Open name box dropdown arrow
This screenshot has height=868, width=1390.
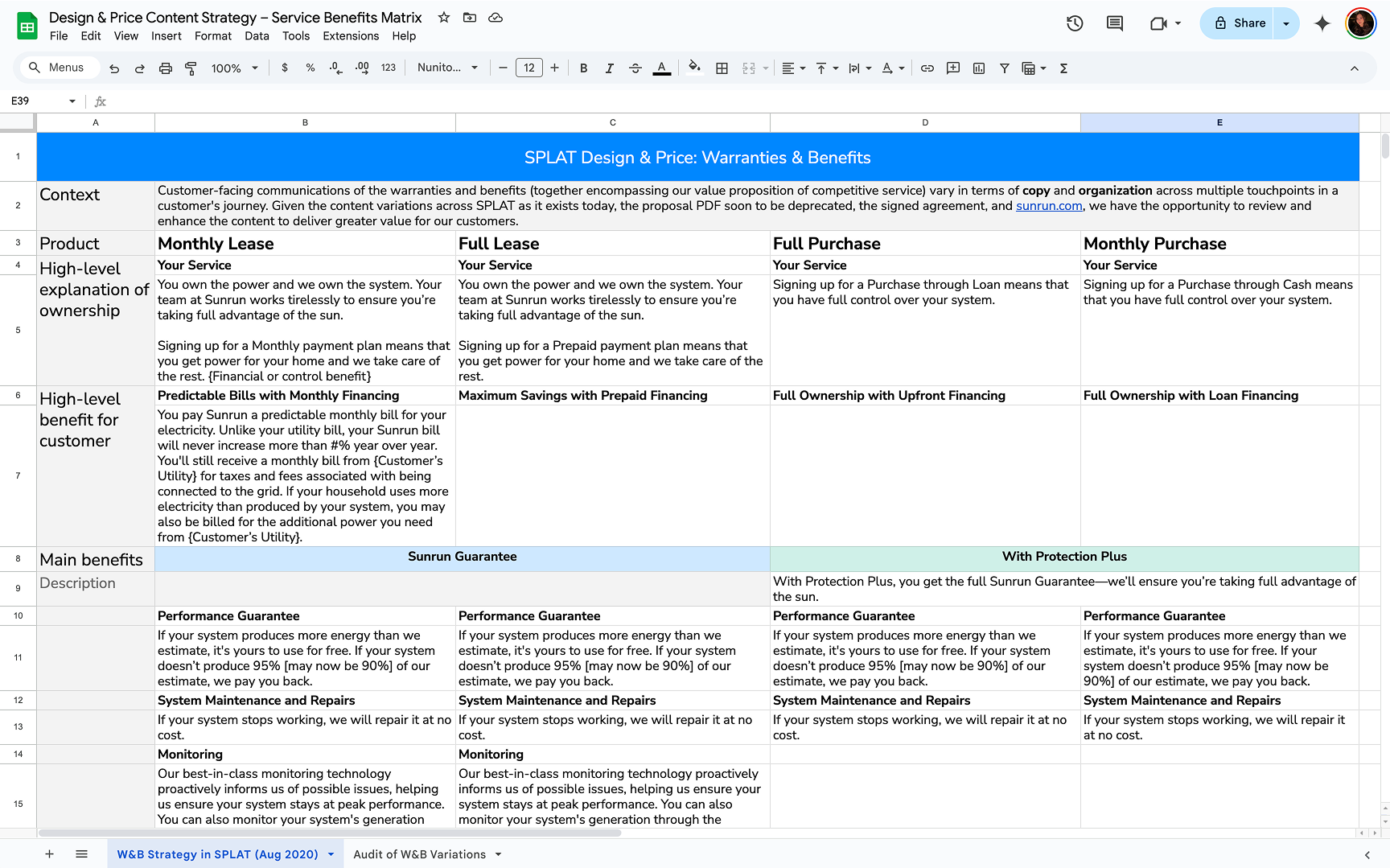(x=72, y=101)
